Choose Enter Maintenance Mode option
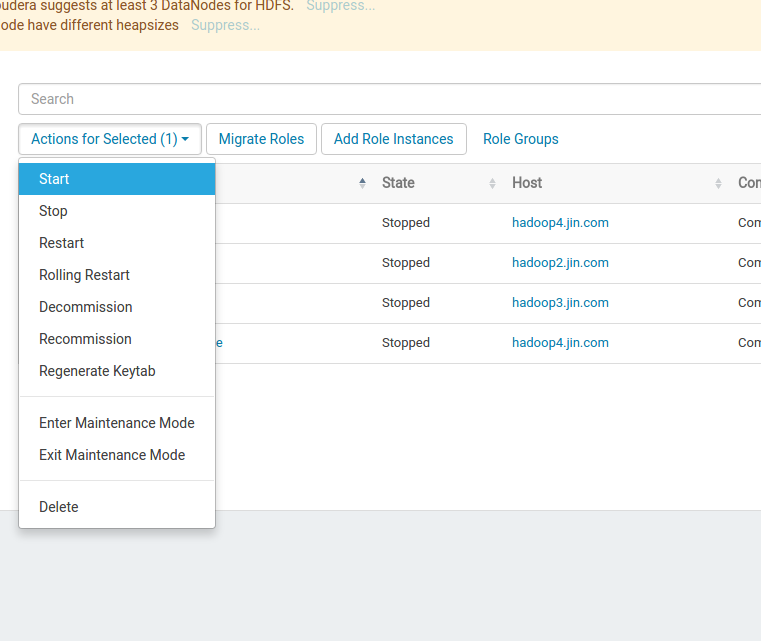The image size is (761, 641). 117,423
